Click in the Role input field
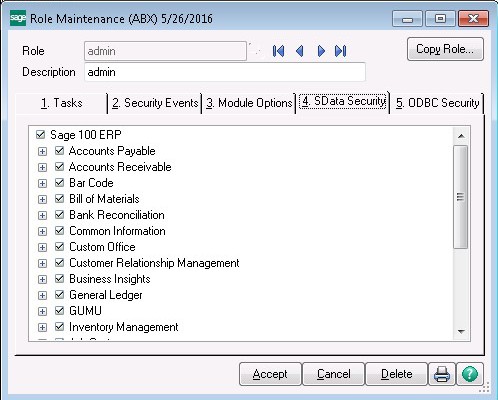Viewport: 498px width, 400px height. click(x=165, y=51)
